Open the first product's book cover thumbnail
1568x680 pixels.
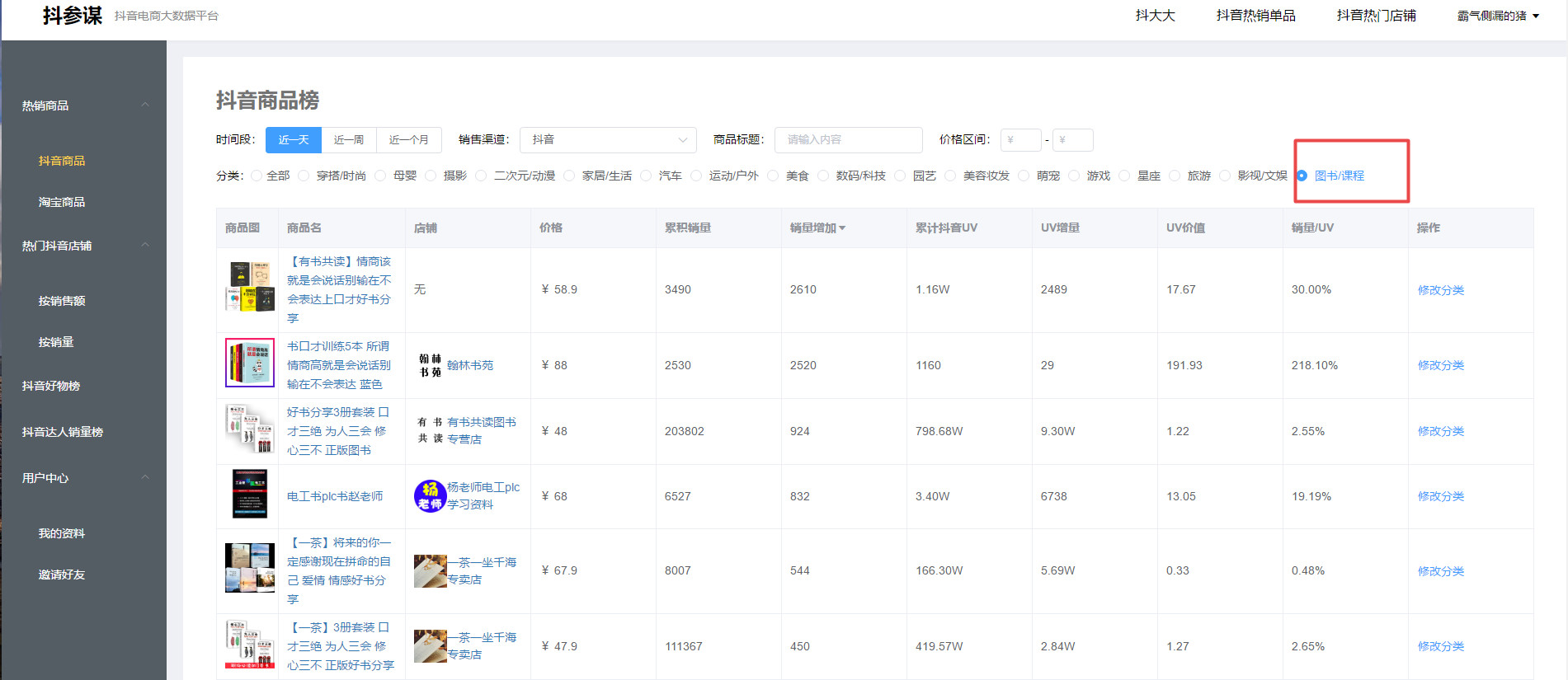(250, 286)
